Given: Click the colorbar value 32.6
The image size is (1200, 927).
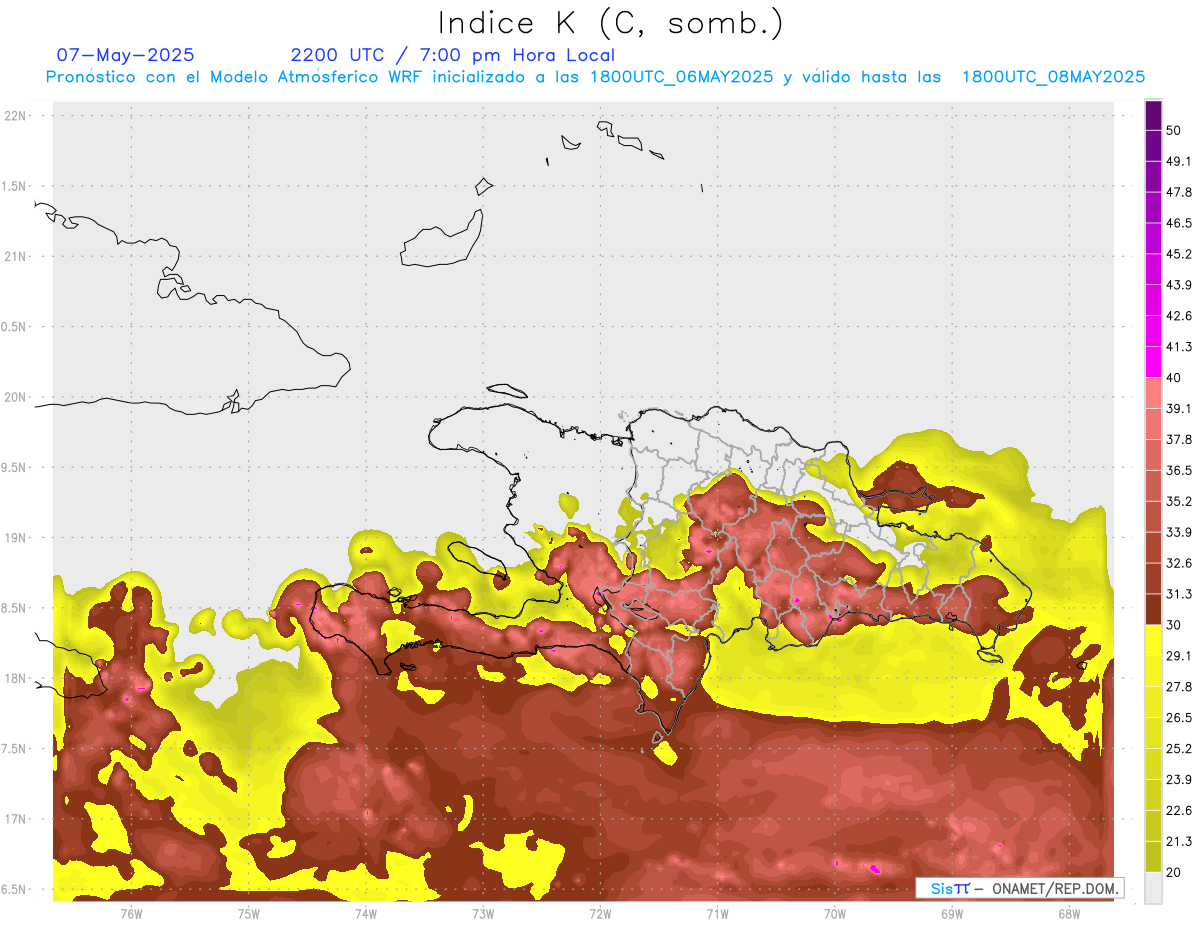Looking at the screenshot, I should click(1178, 563).
